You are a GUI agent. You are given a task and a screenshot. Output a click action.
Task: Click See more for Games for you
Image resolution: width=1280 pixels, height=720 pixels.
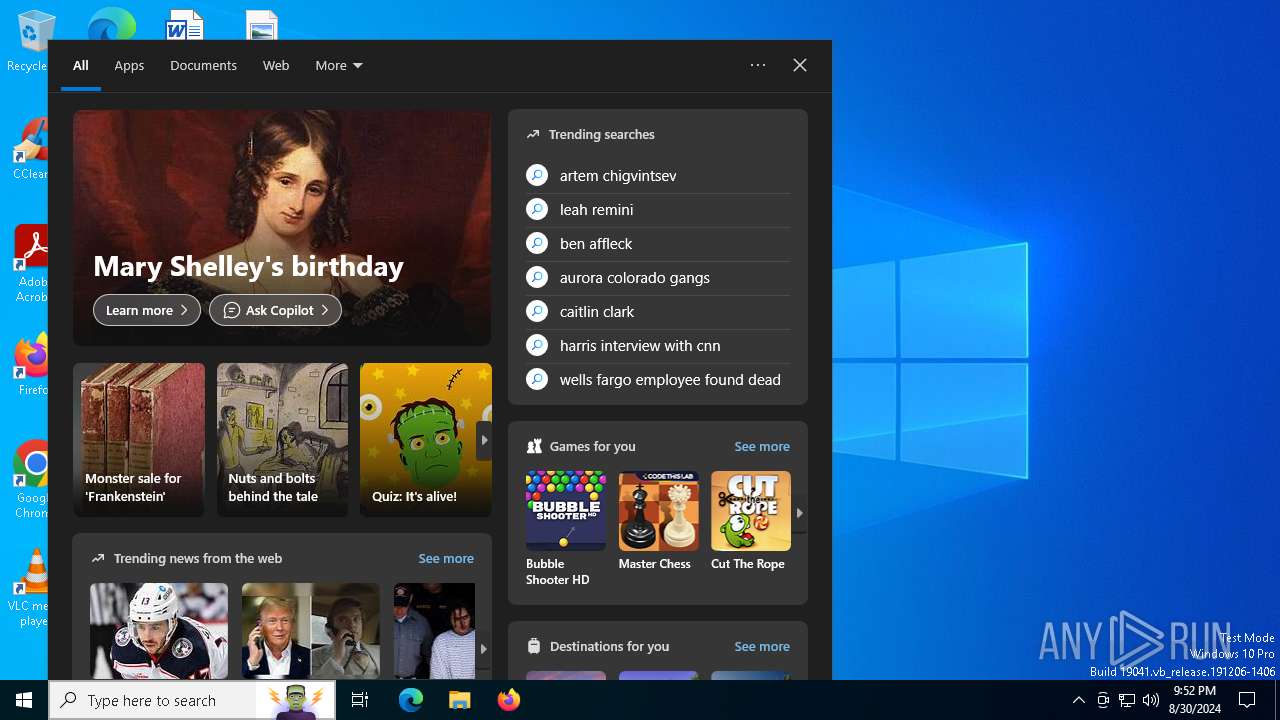point(762,446)
